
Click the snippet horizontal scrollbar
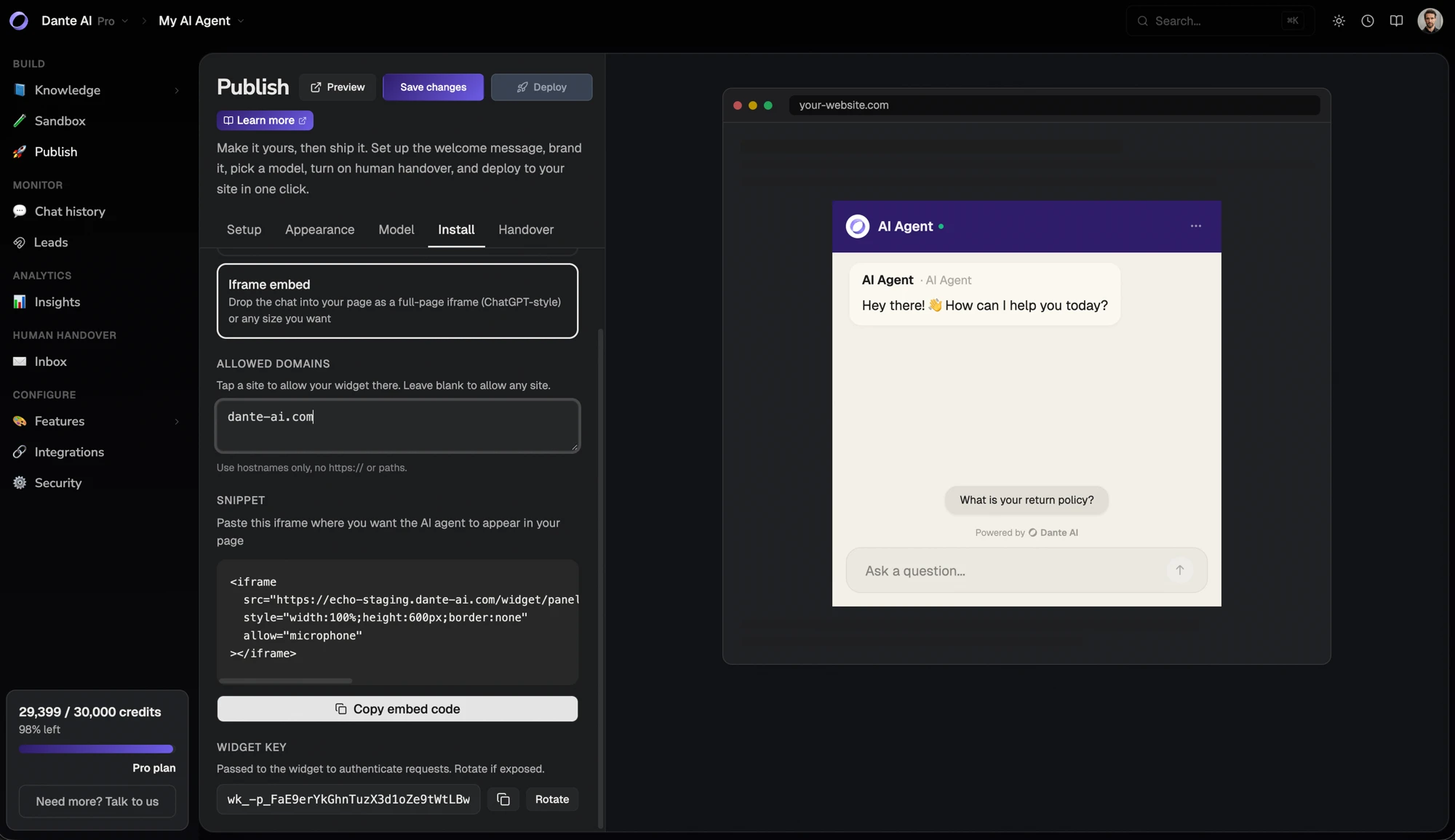285,681
